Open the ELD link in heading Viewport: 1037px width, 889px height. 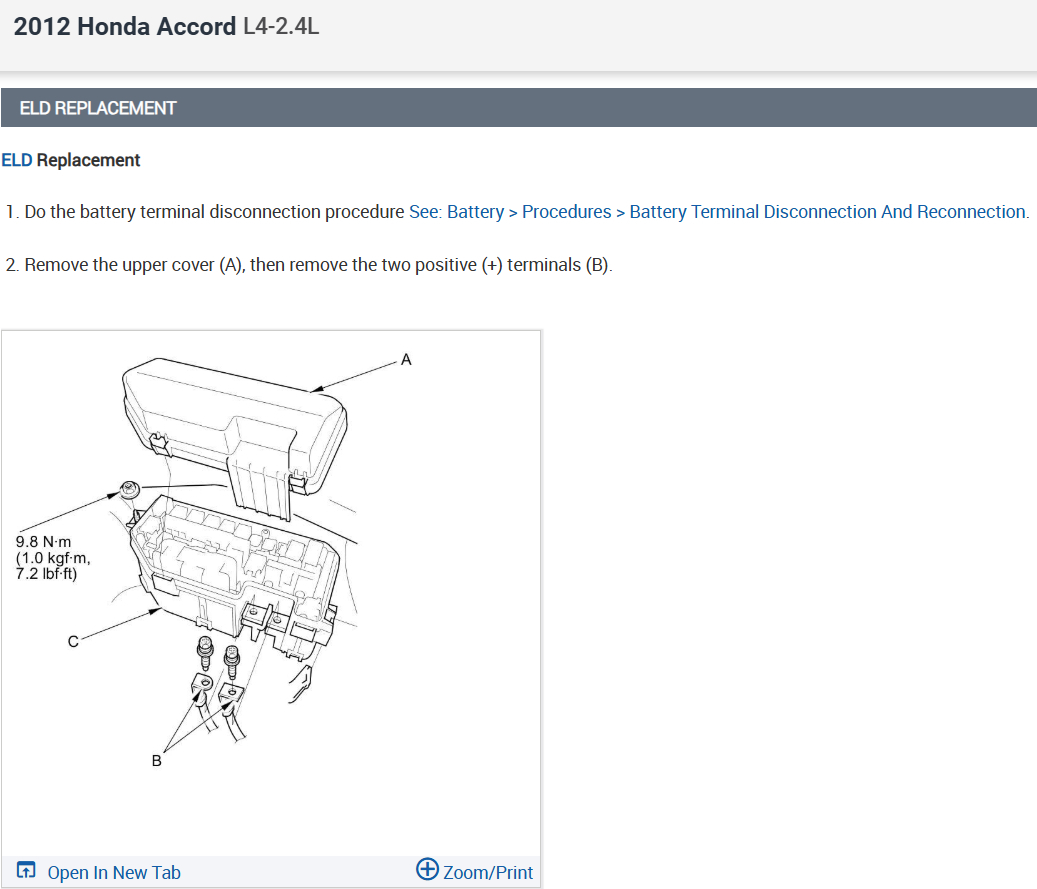17,160
